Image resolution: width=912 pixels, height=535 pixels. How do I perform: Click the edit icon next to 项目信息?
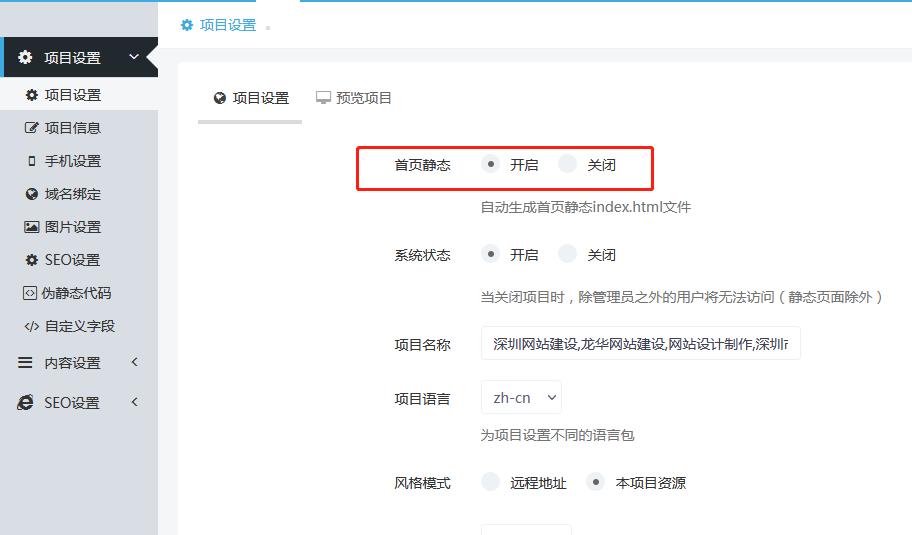[31, 128]
